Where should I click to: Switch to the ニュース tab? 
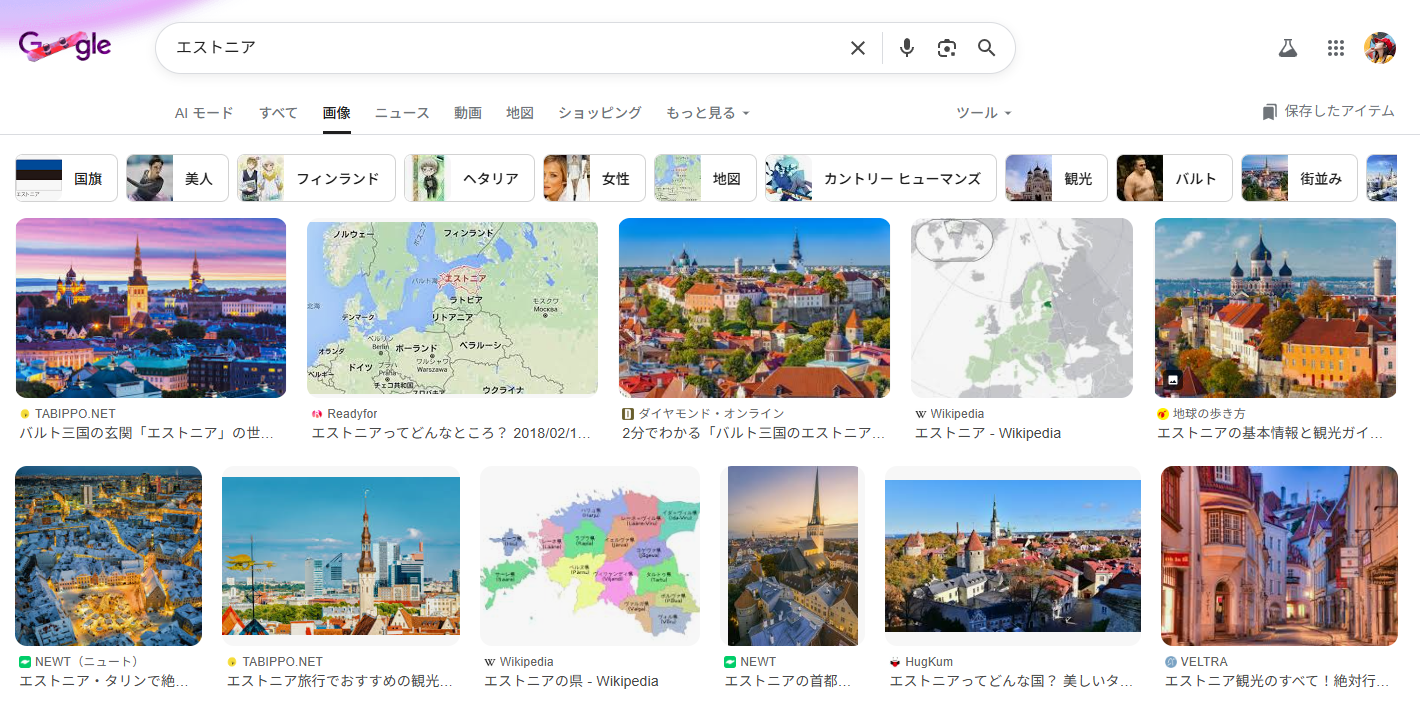[x=402, y=113]
